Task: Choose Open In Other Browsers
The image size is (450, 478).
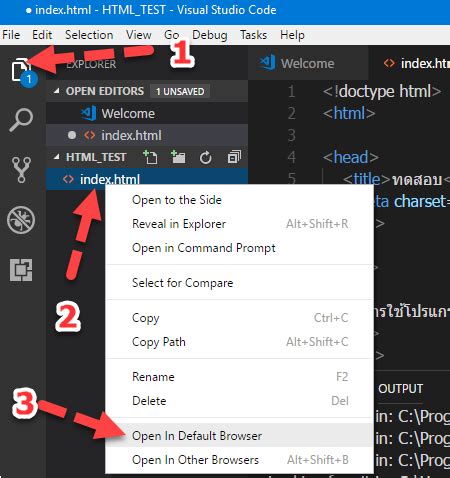Action: click(x=239, y=460)
